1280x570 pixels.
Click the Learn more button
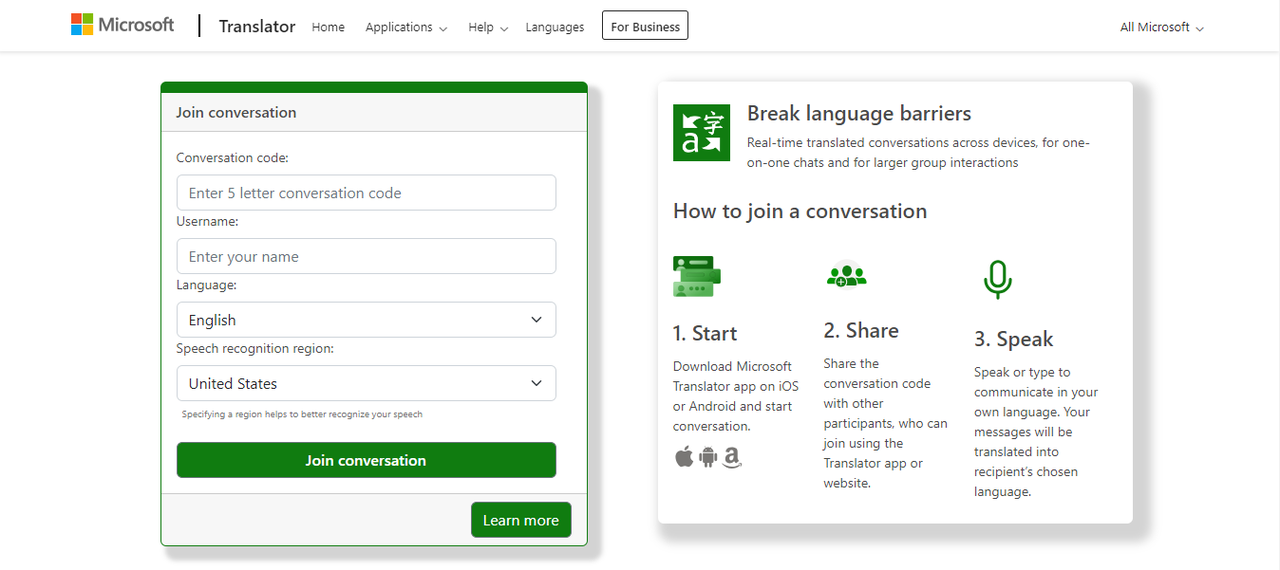pyautogui.click(x=521, y=520)
